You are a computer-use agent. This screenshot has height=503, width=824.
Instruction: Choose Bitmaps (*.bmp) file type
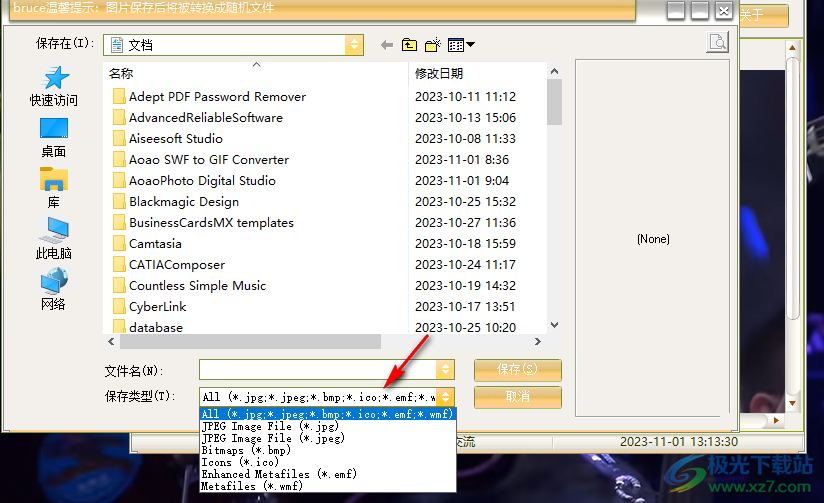[327, 450]
